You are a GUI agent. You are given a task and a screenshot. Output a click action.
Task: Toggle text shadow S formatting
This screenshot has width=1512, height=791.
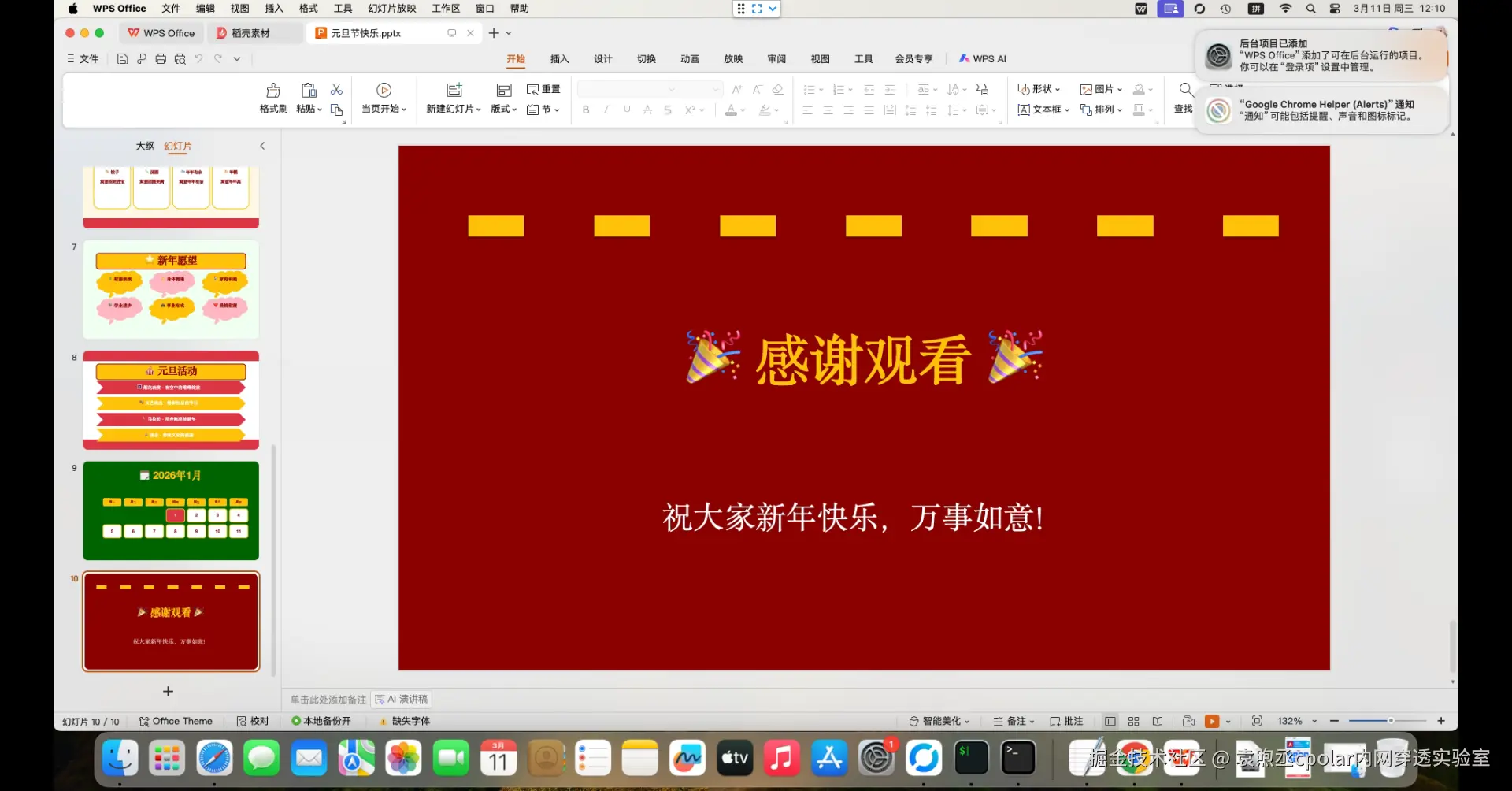coord(668,110)
